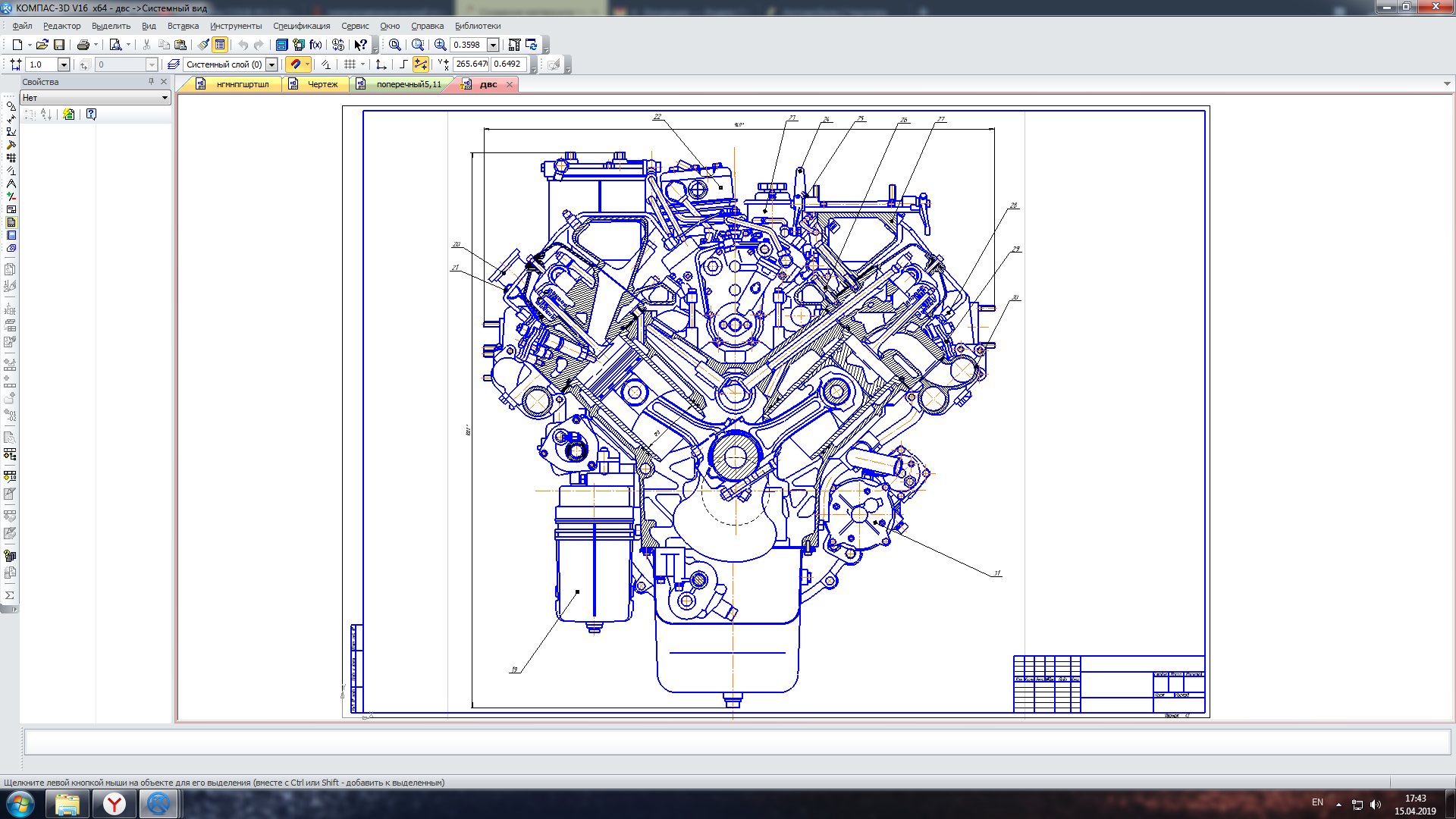Open Yandex Browser from taskbar
The height and width of the screenshot is (819, 1456).
pyautogui.click(x=115, y=804)
